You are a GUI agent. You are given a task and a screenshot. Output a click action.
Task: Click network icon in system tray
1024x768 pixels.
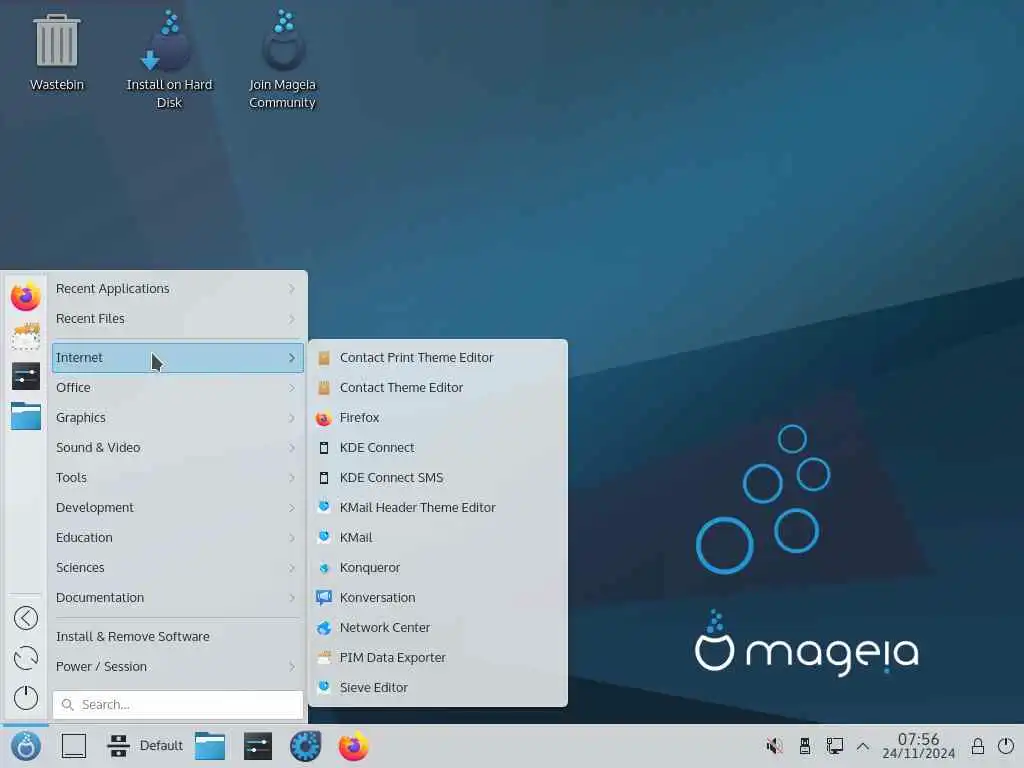coord(835,746)
